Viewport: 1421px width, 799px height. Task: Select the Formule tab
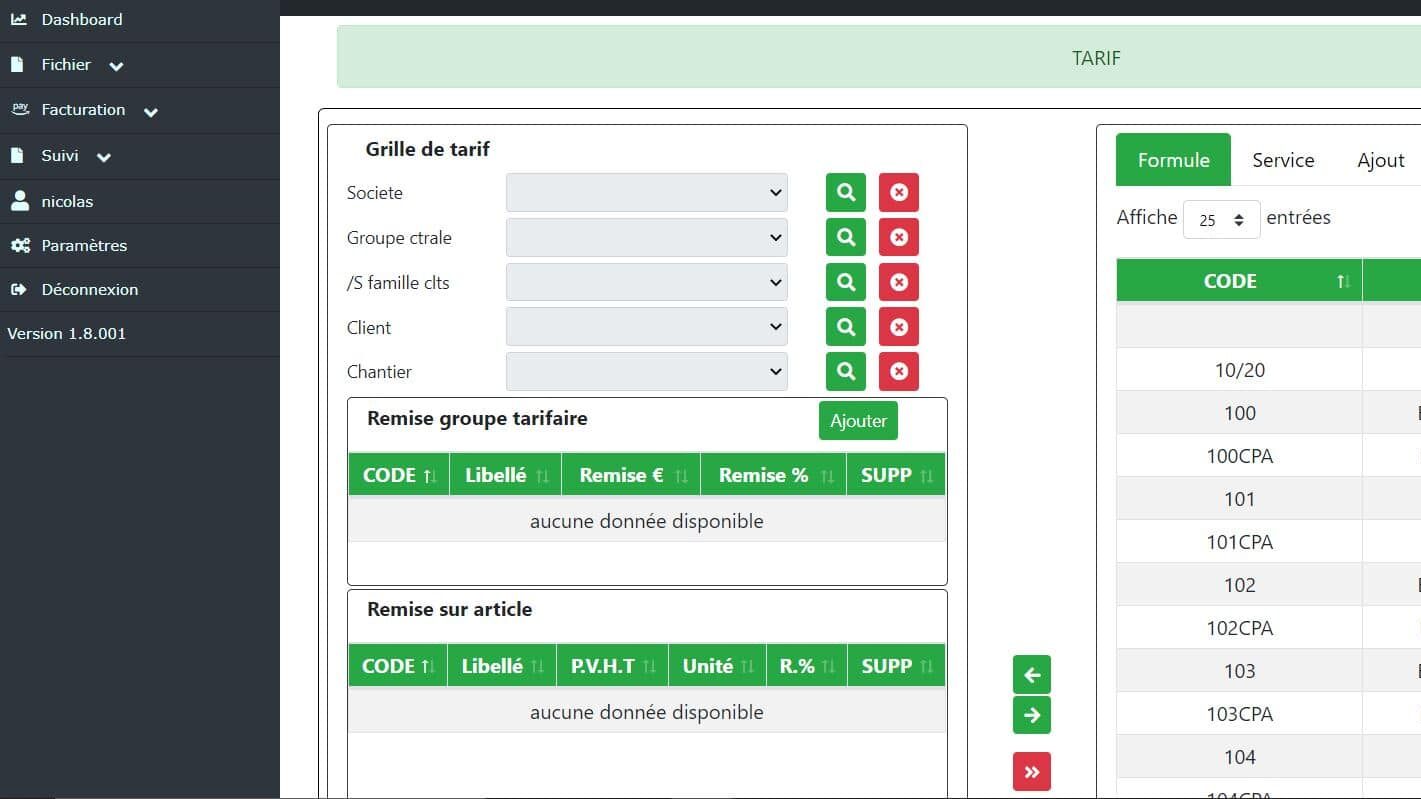[x=1173, y=160]
